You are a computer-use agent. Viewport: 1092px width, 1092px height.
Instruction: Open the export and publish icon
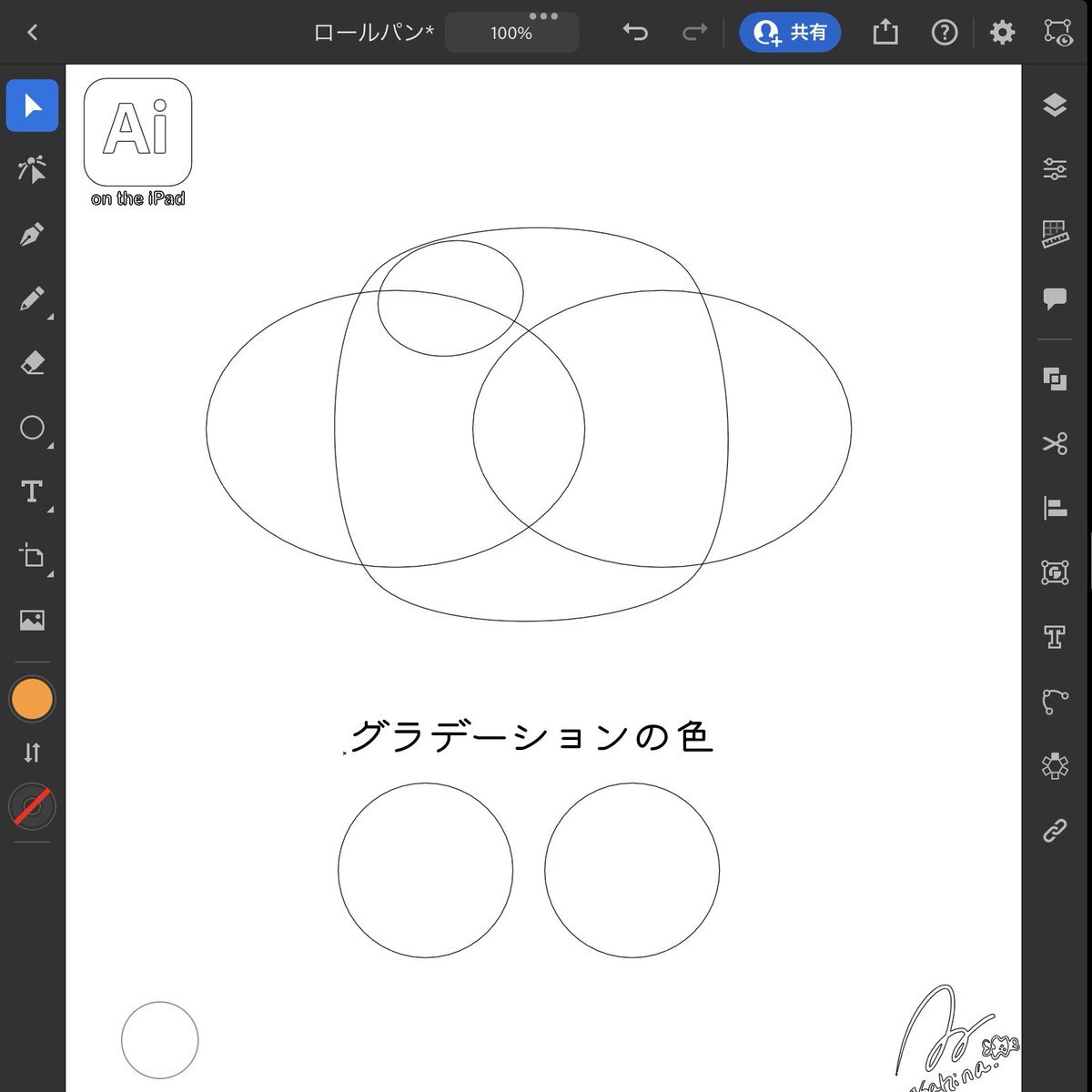pos(885,33)
